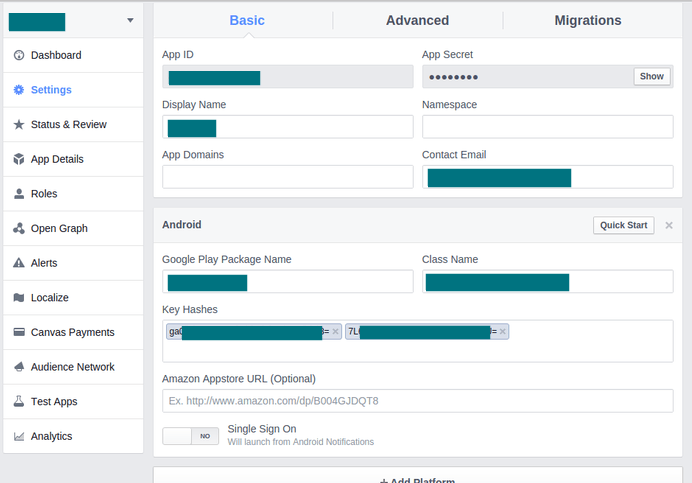This screenshot has width=692, height=483.
Task: Open Canvas Payments in the sidebar
Action: [72, 332]
